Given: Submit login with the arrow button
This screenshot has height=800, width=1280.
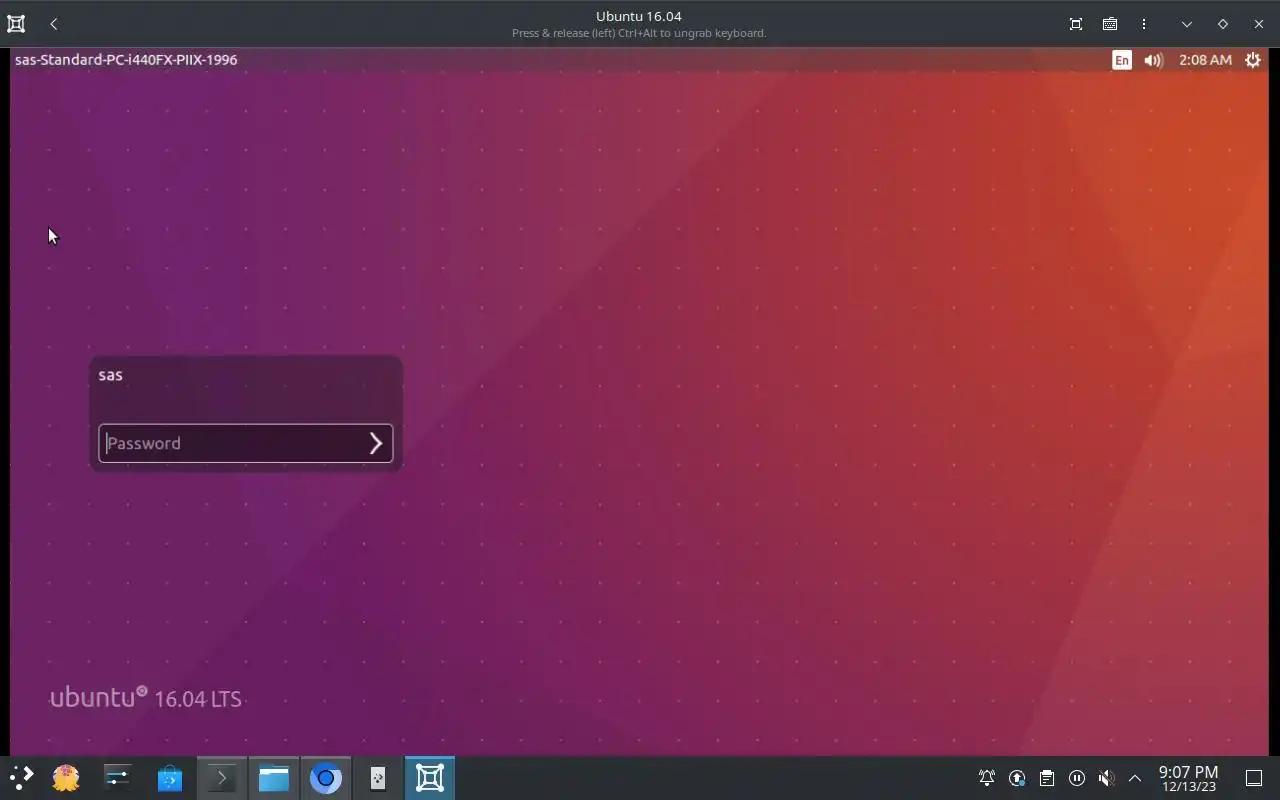Looking at the screenshot, I should coord(376,443).
